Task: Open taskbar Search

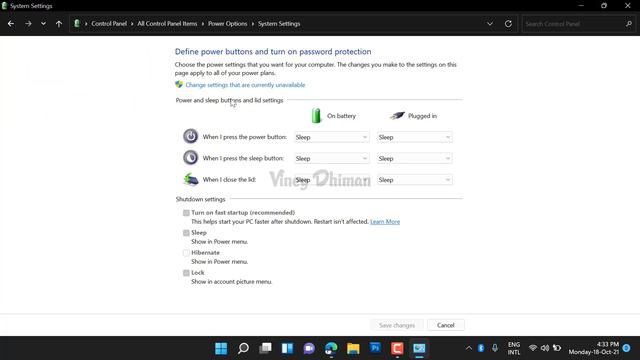Action: 243,348
